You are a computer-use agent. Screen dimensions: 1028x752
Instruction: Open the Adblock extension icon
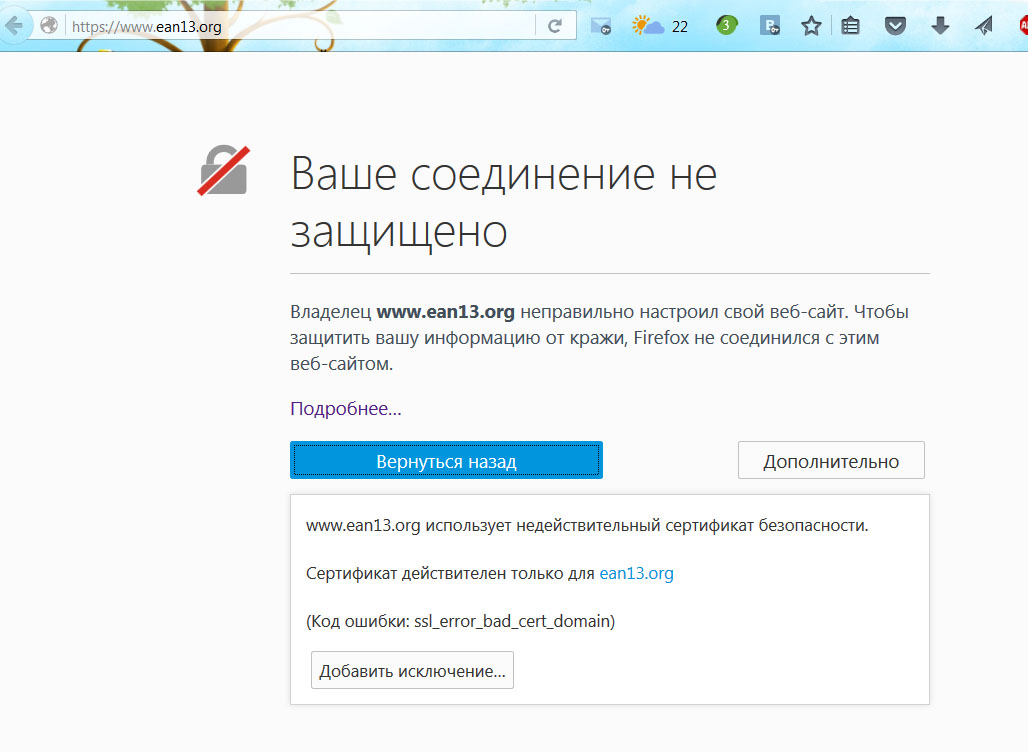(1023, 26)
